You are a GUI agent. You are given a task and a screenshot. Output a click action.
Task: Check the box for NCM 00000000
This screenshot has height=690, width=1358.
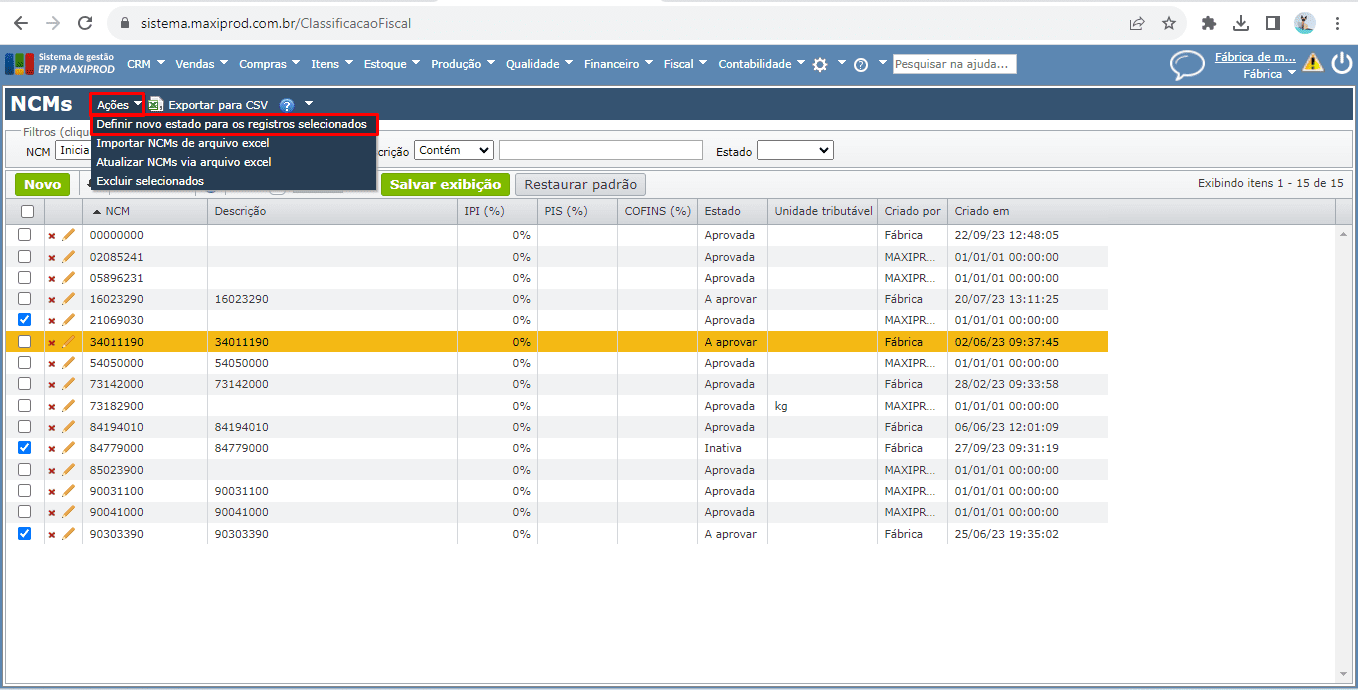(25, 235)
